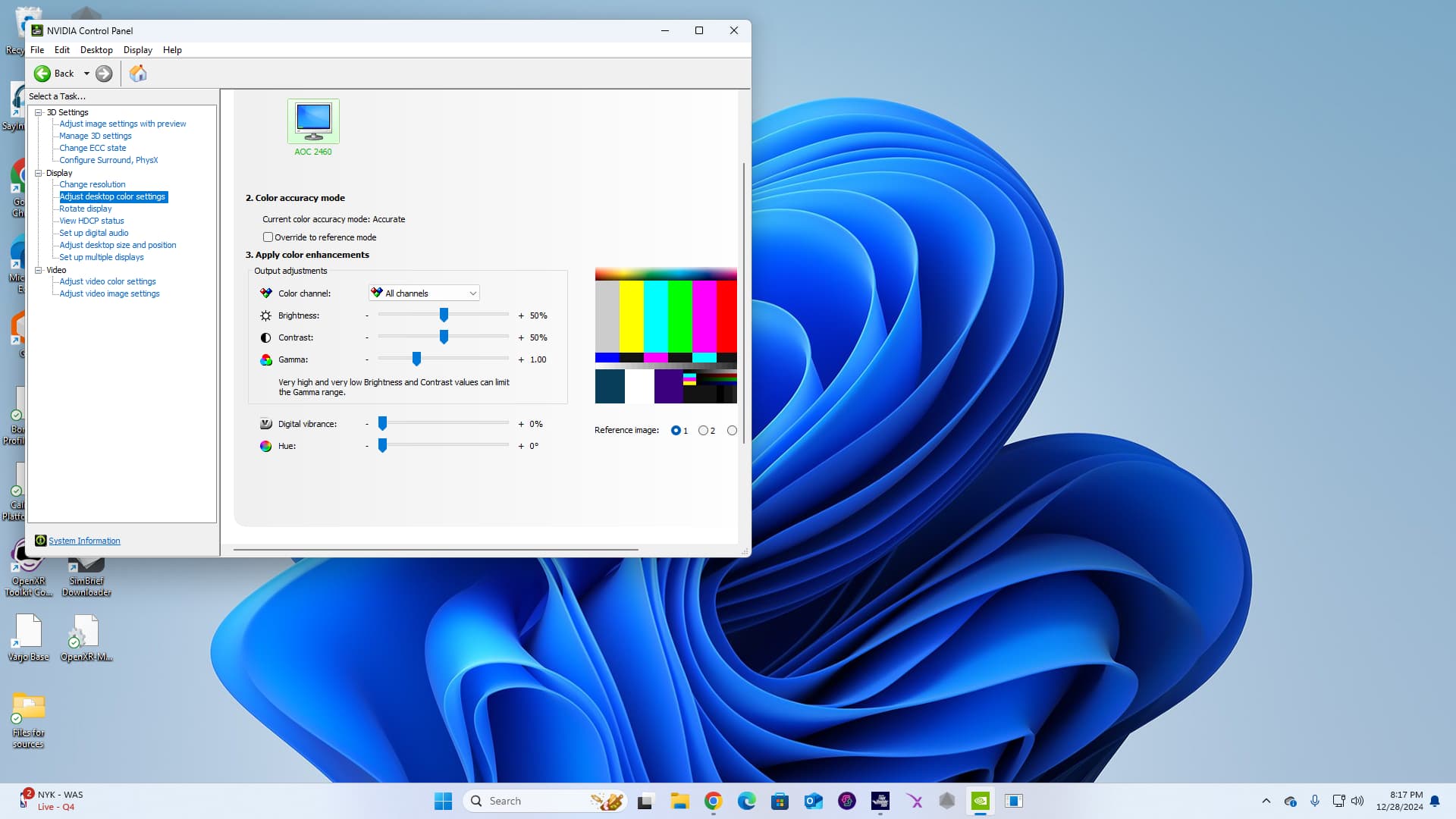The height and width of the screenshot is (819, 1456).
Task: Collapse the 3D Settings tree node
Action: pyautogui.click(x=39, y=112)
